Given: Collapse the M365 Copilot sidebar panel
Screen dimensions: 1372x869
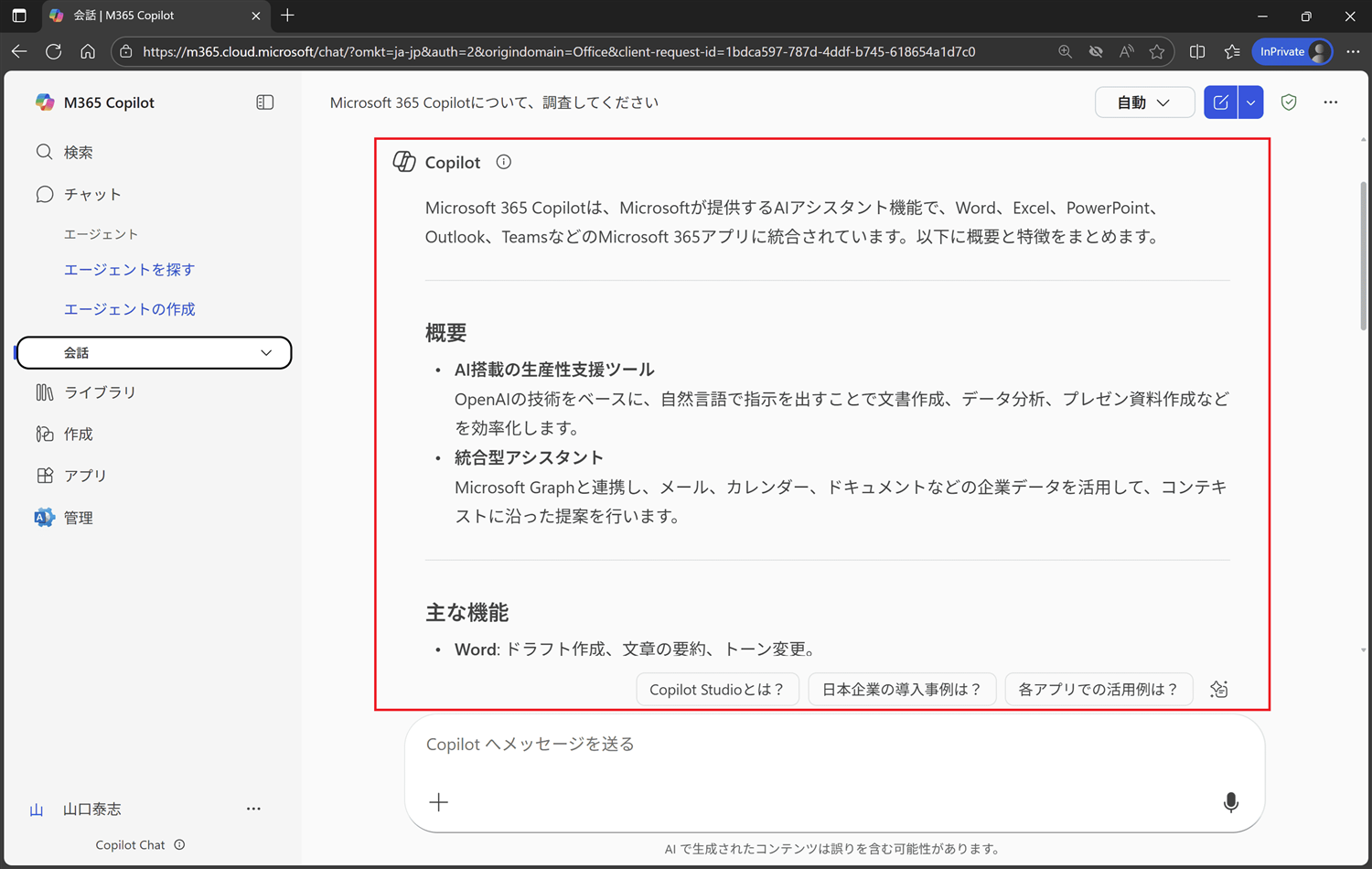Looking at the screenshot, I should pyautogui.click(x=264, y=102).
